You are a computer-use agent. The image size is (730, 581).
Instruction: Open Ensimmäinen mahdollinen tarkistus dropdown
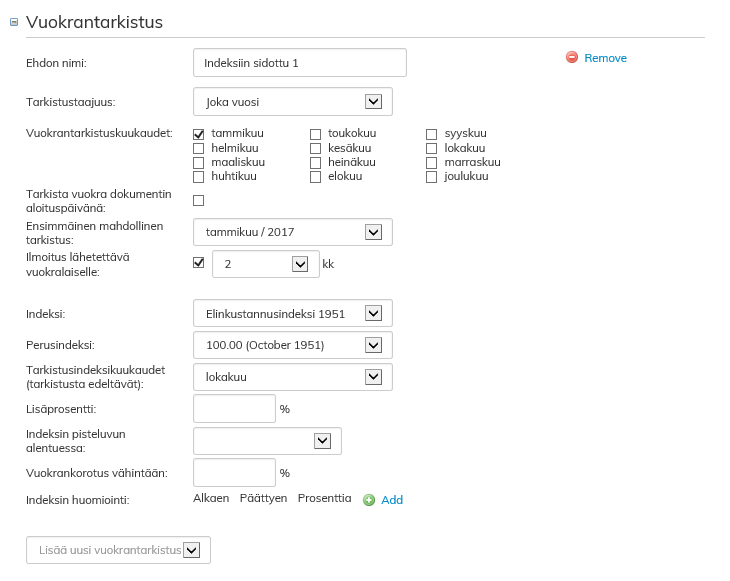pos(373,232)
